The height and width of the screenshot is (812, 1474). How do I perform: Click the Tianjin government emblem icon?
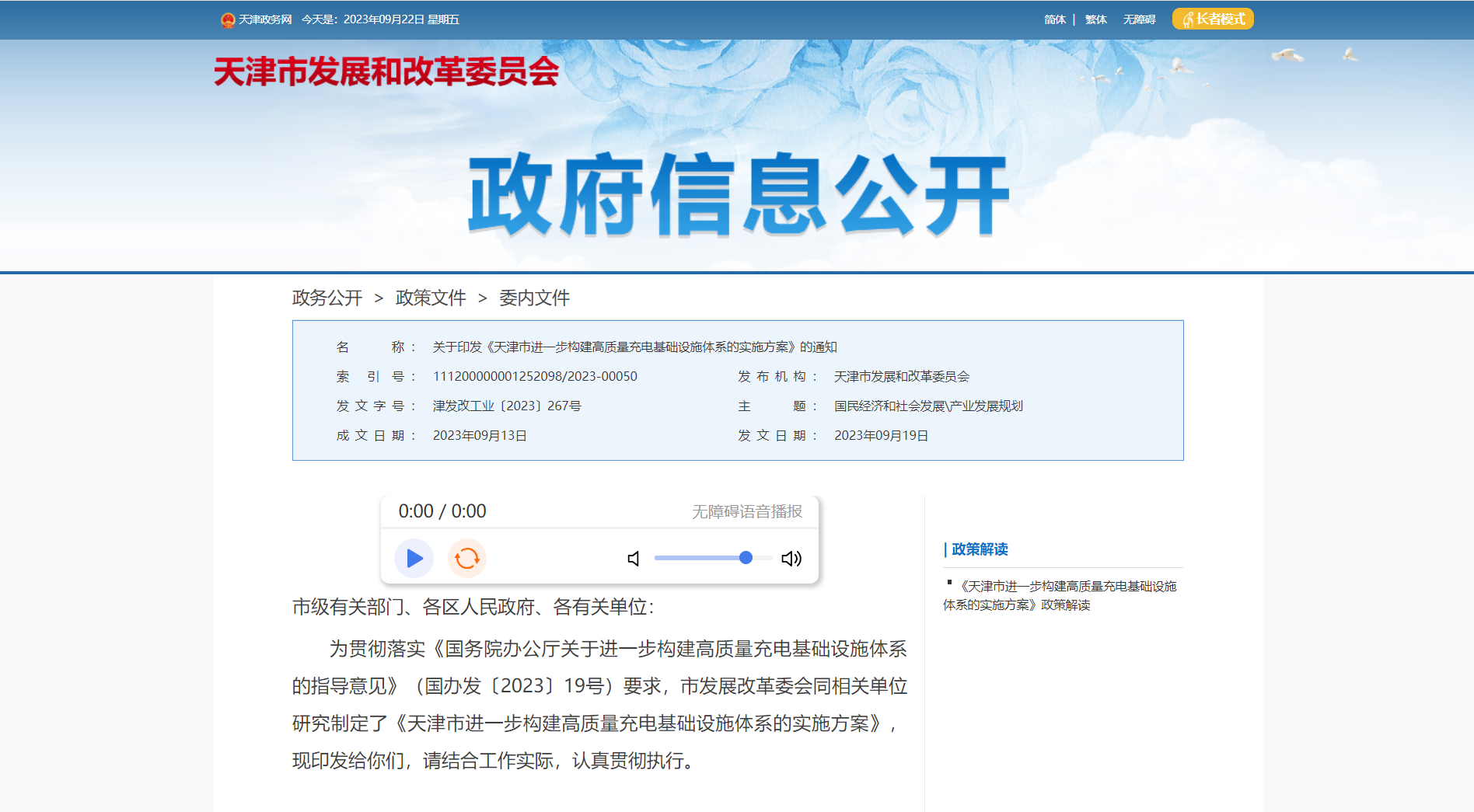click(x=227, y=19)
